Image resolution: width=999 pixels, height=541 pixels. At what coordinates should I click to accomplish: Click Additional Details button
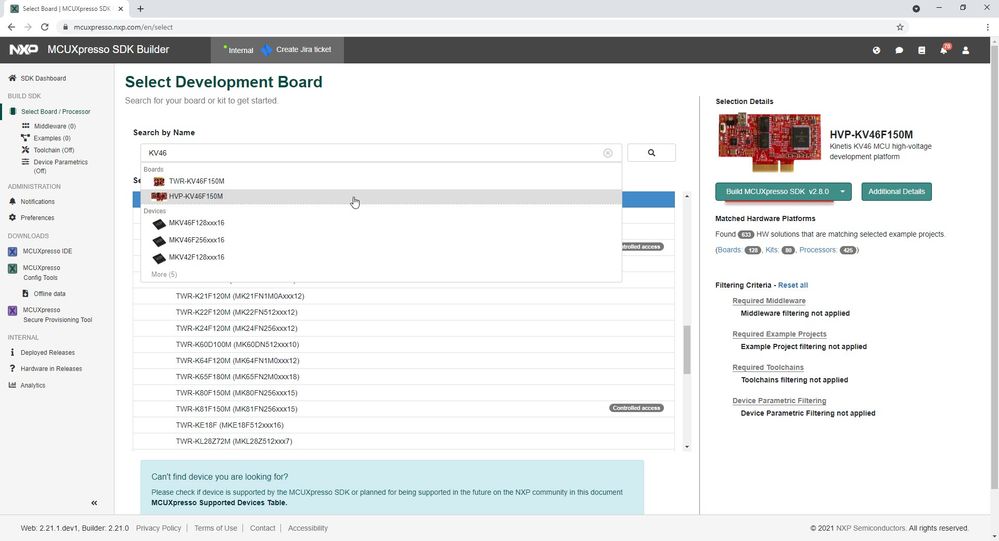[x=896, y=192]
